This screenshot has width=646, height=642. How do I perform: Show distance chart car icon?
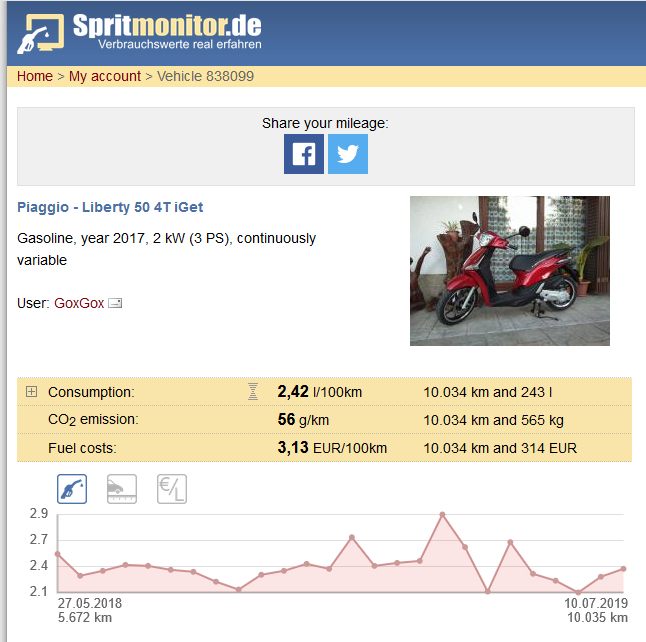pyautogui.click(x=122, y=489)
